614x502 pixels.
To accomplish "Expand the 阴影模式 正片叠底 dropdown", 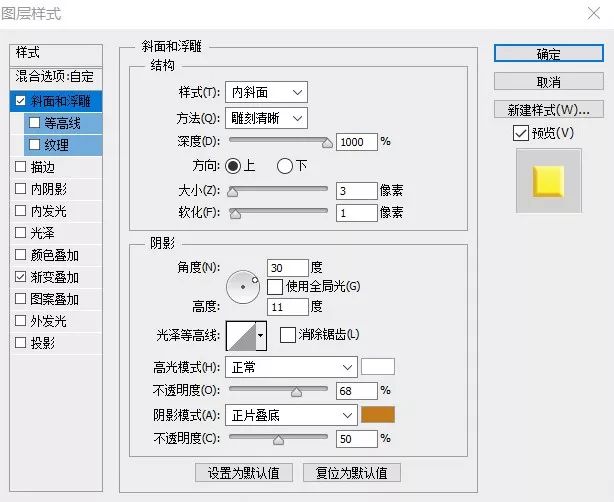I will tap(290, 414).
